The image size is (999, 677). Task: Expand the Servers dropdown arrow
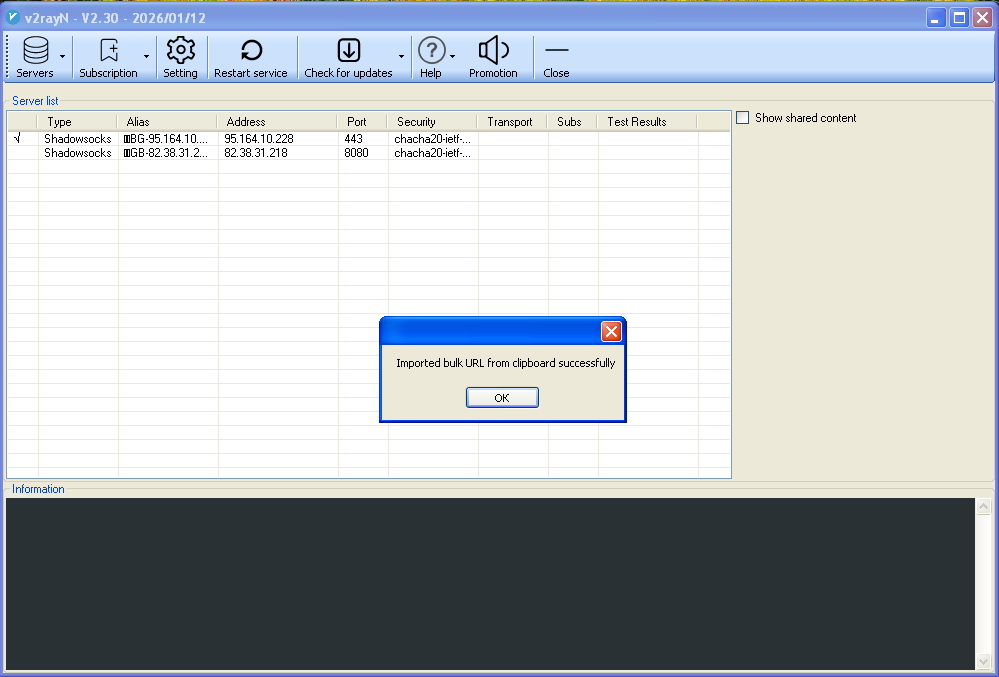(62, 57)
